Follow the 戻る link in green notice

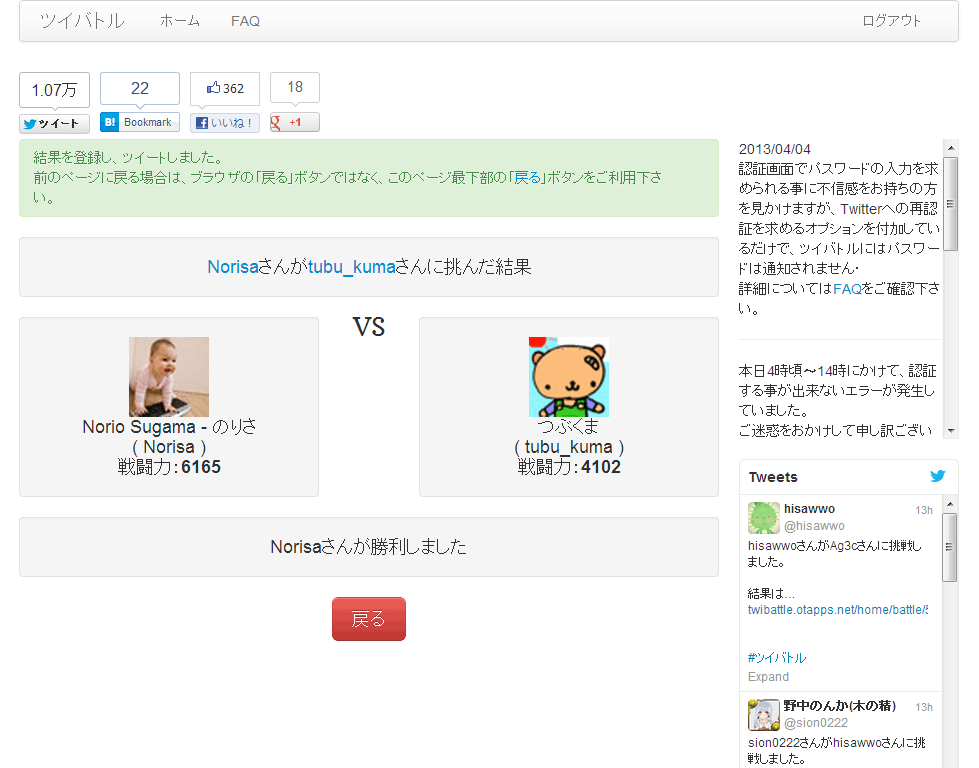[x=528, y=177]
